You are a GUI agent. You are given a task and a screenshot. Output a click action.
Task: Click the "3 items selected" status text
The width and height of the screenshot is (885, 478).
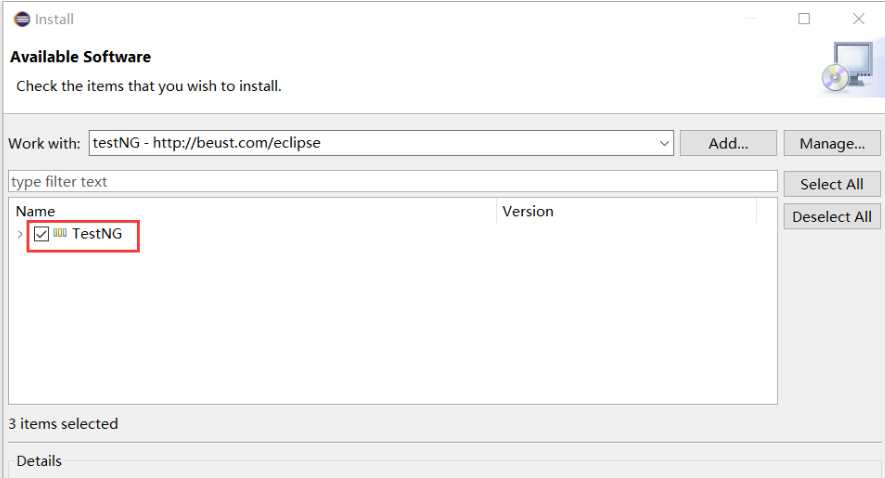coord(63,424)
